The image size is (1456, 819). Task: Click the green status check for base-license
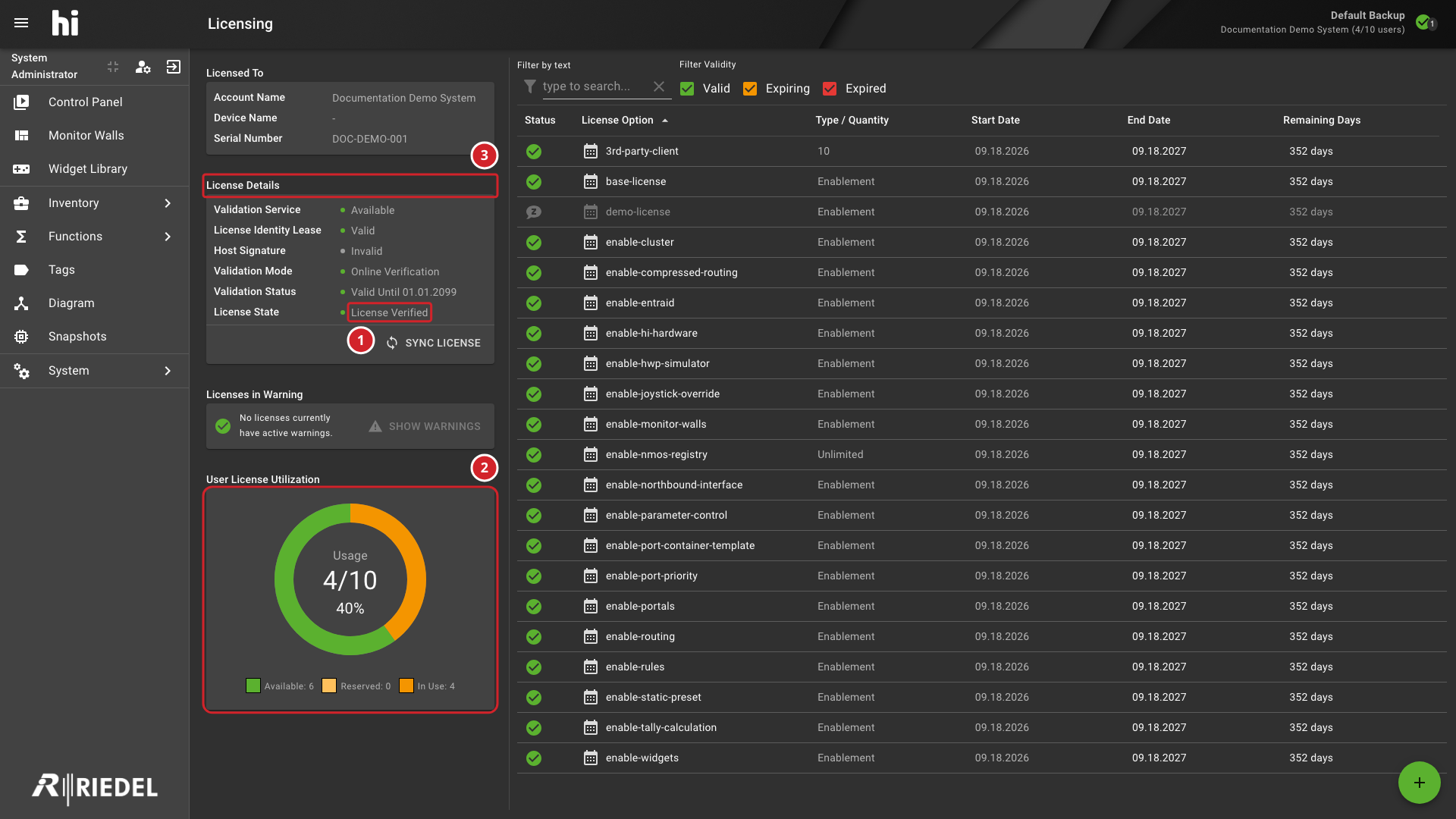[x=534, y=181]
